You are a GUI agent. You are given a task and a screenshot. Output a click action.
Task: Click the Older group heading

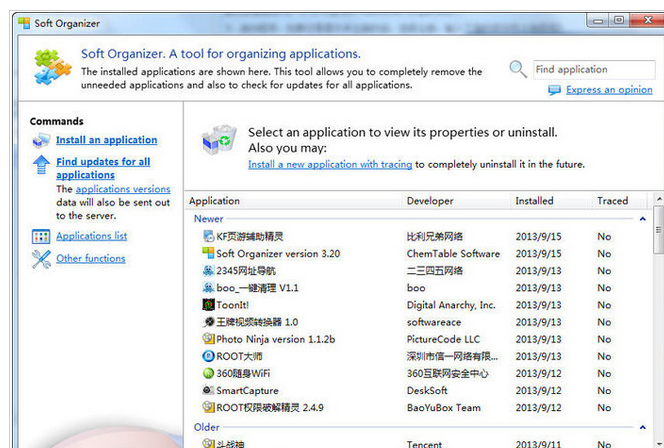point(207,427)
